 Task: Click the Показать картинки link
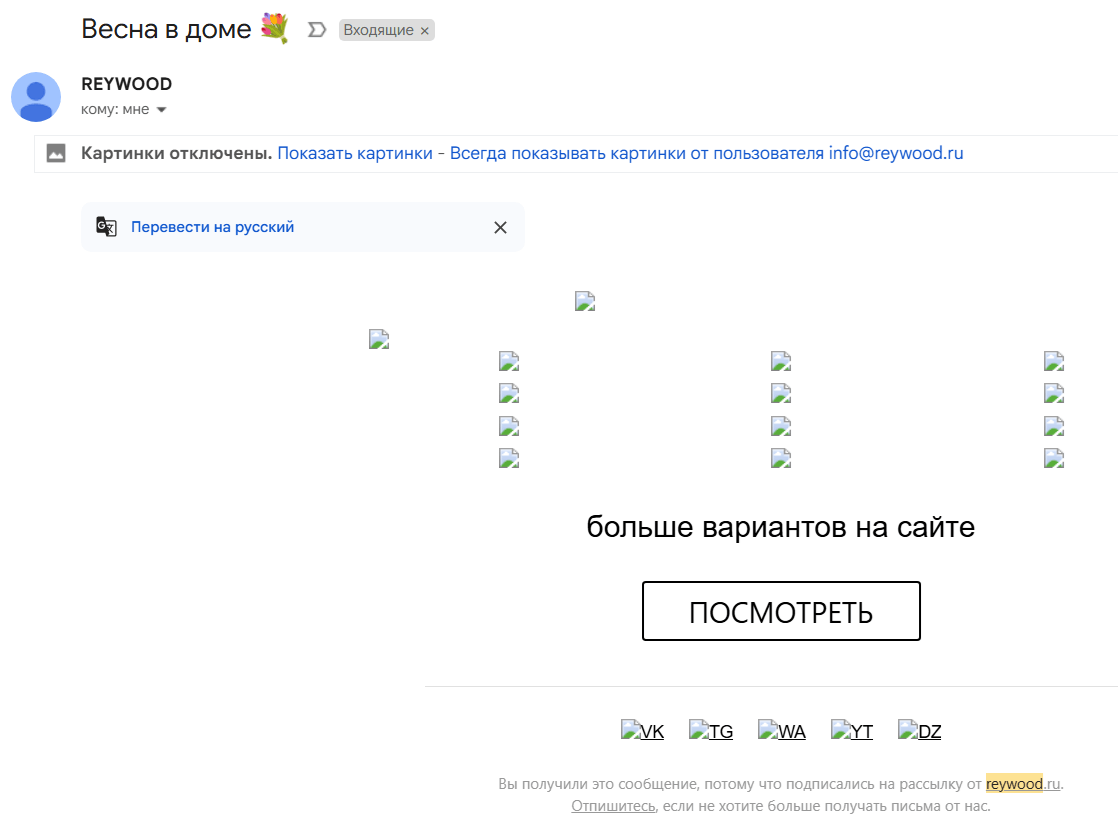(355, 153)
